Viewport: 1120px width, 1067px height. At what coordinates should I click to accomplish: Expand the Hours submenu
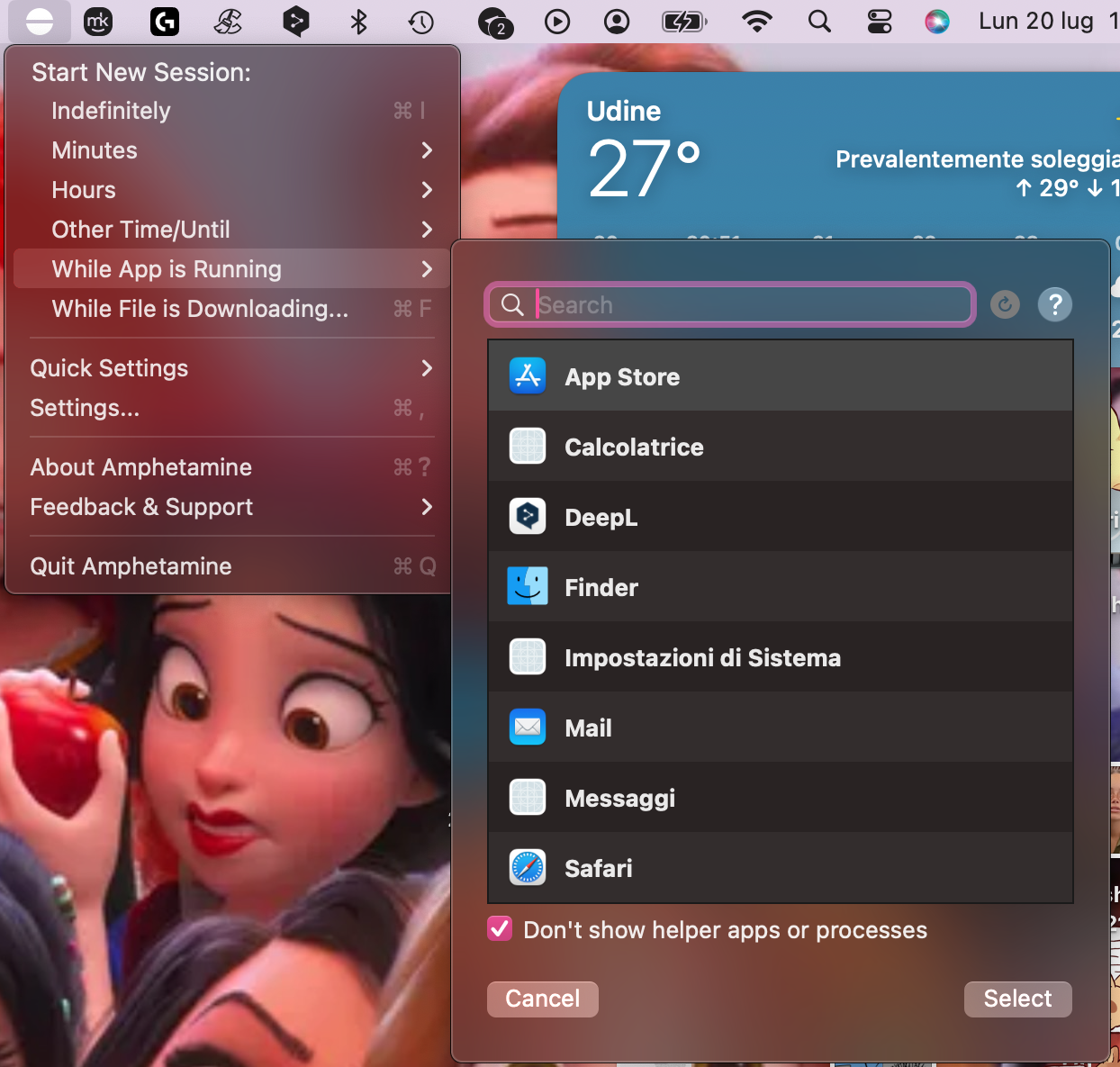[x=231, y=190]
